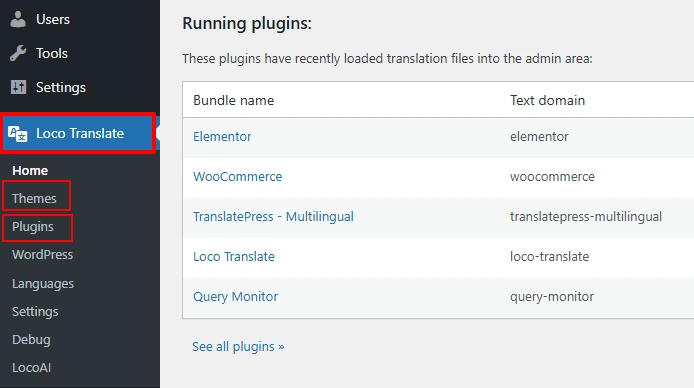The image size is (694, 388).
Task: Click the Settings sliders icon in sidebar
Action: [x=18, y=87]
